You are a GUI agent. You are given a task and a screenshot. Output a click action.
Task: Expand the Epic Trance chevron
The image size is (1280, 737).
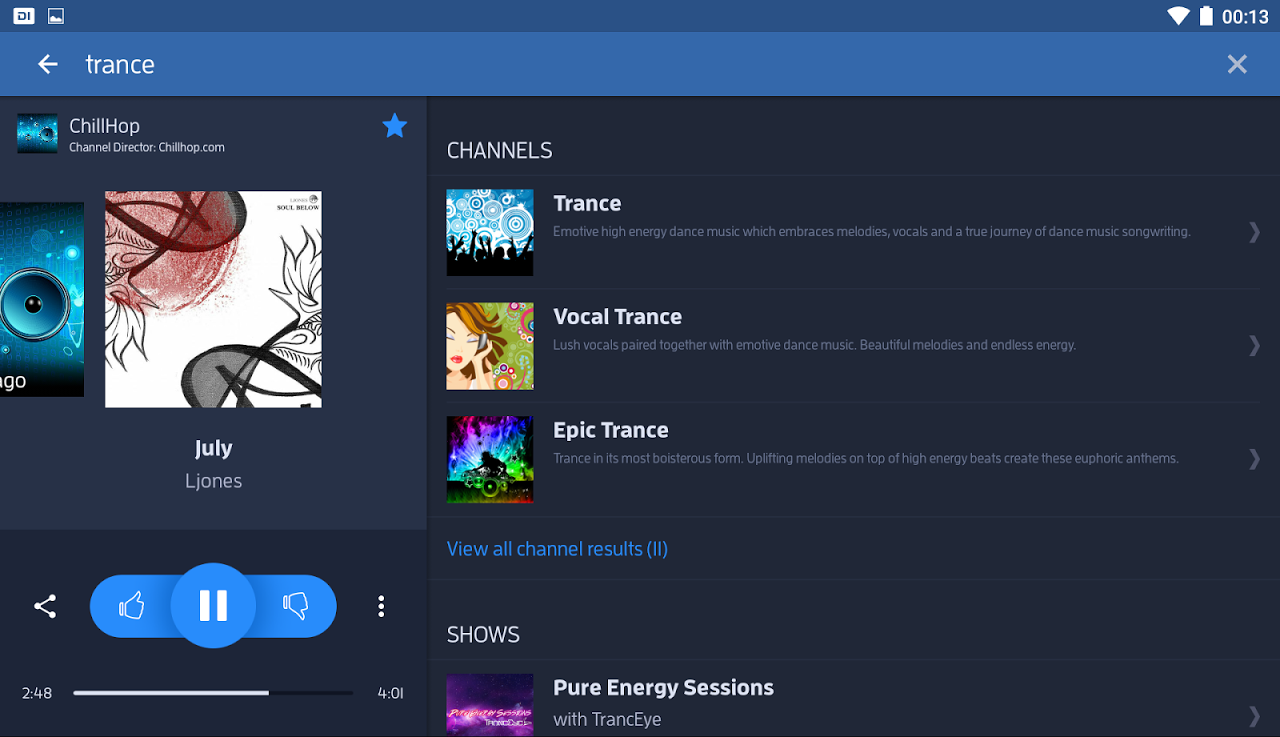[x=1254, y=458]
